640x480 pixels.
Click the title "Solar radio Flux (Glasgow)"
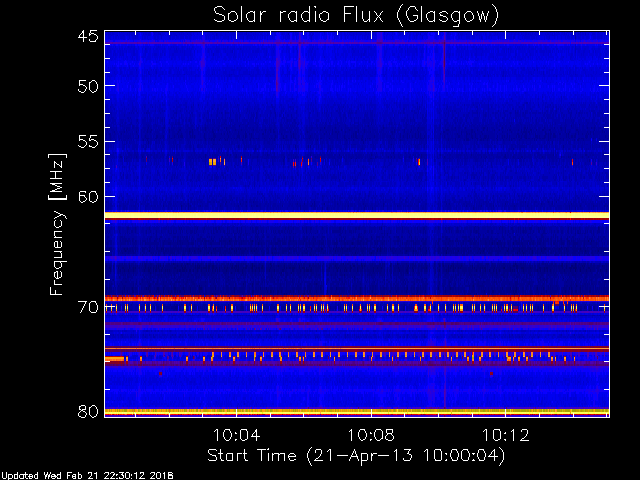click(356, 16)
